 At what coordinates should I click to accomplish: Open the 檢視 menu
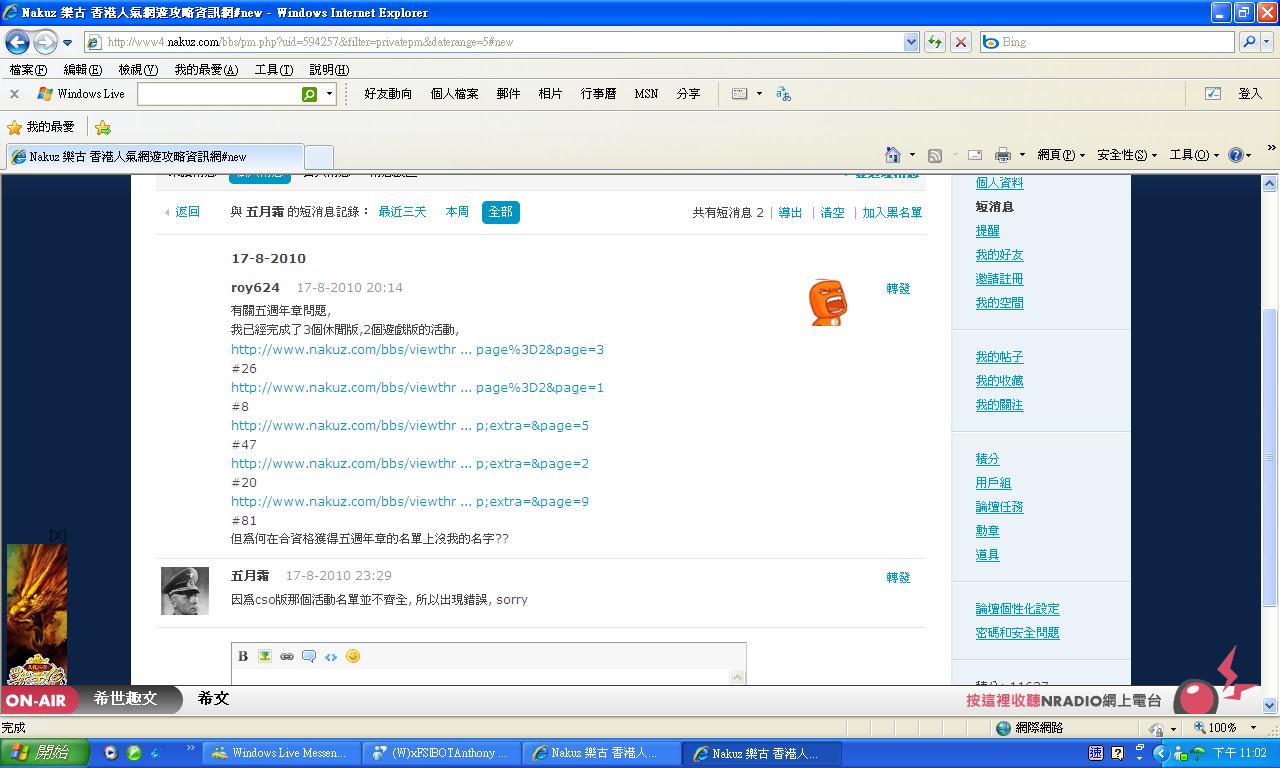[137, 70]
